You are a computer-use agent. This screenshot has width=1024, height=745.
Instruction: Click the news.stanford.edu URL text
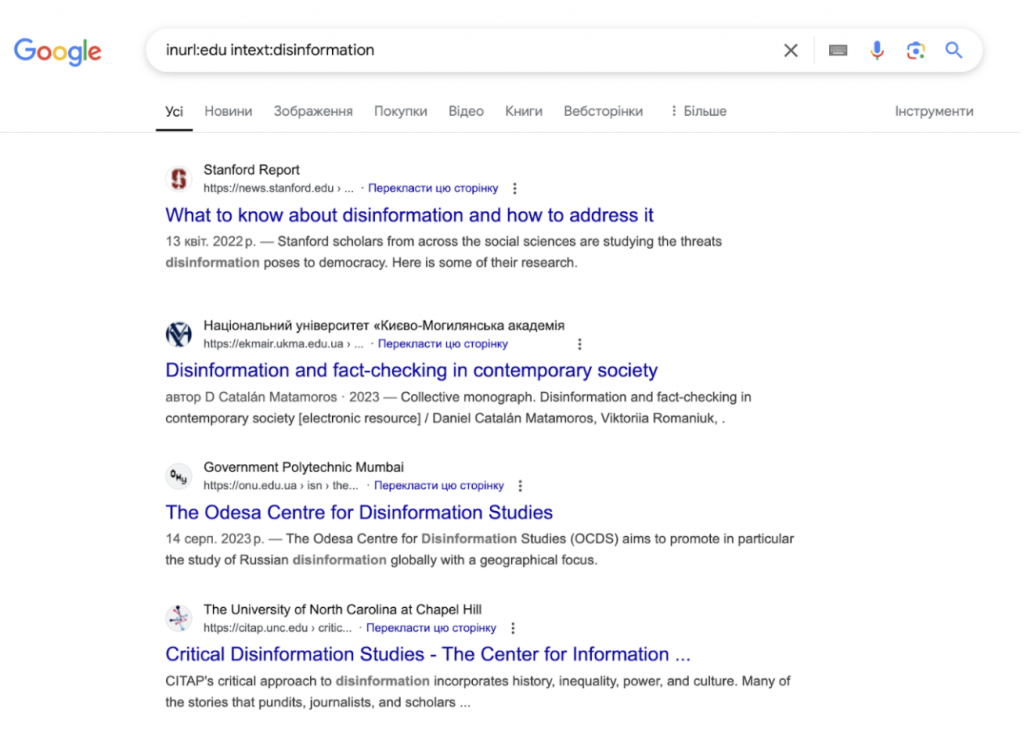tap(278, 188)
